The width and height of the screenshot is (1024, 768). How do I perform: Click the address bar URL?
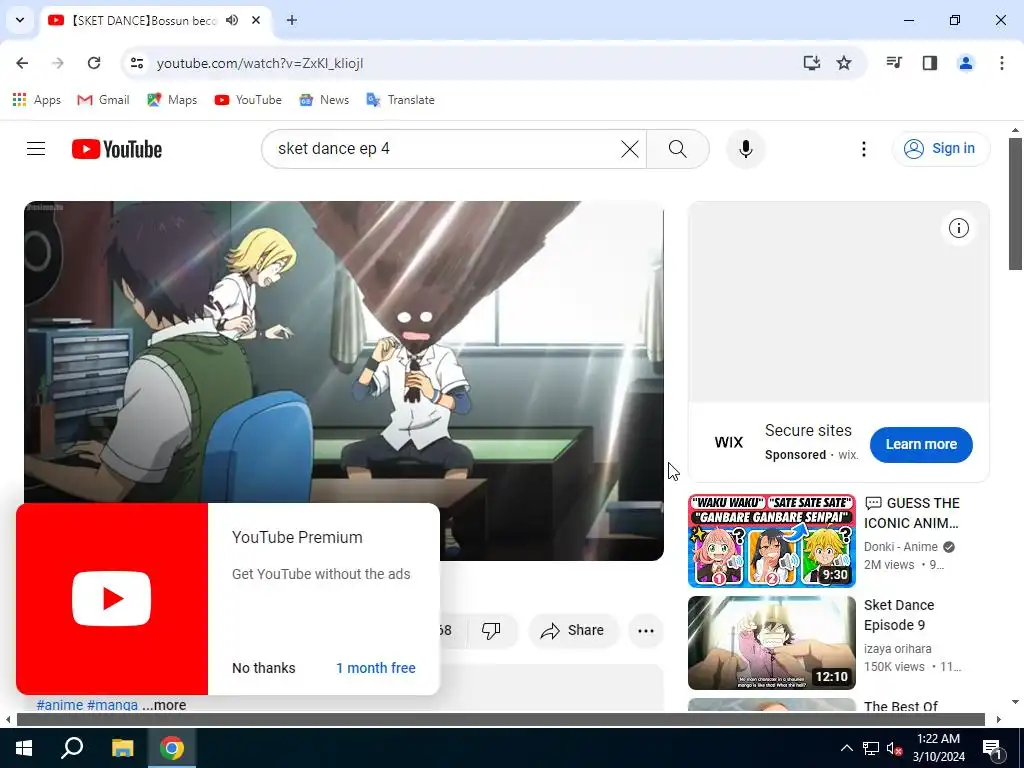point(260,63)
